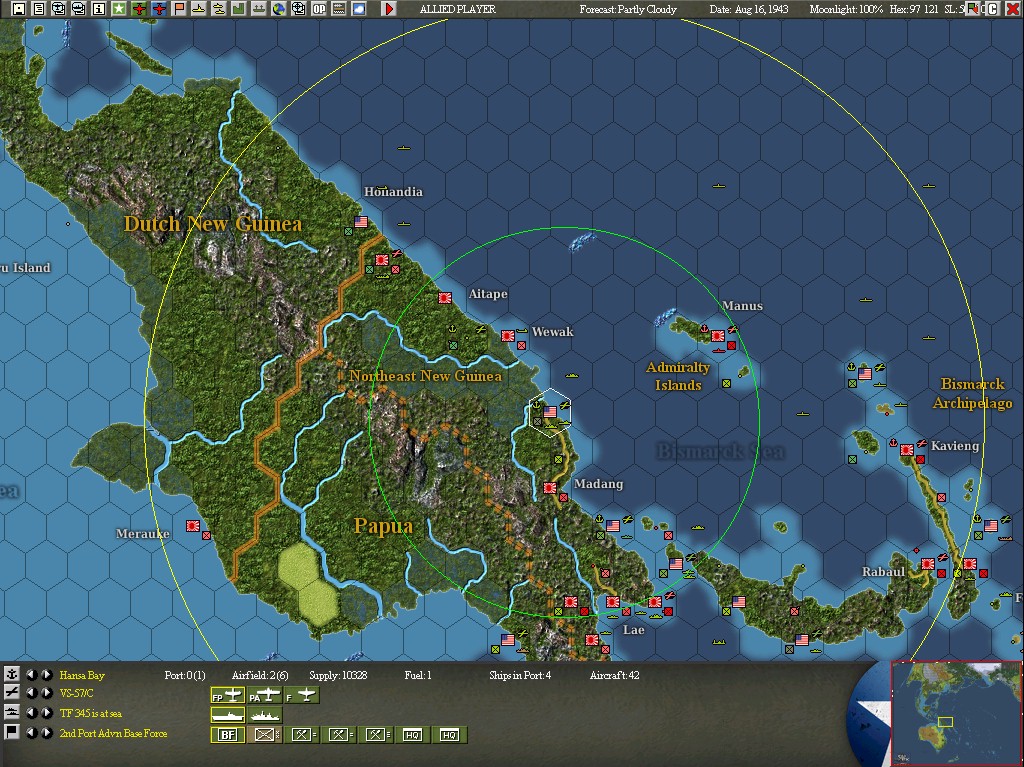Image resolution: width=1024 pixels, height=767 pixels.
Task: Click the anchor base icon beside Hansa Bay
Action: (x=12, y=674)
